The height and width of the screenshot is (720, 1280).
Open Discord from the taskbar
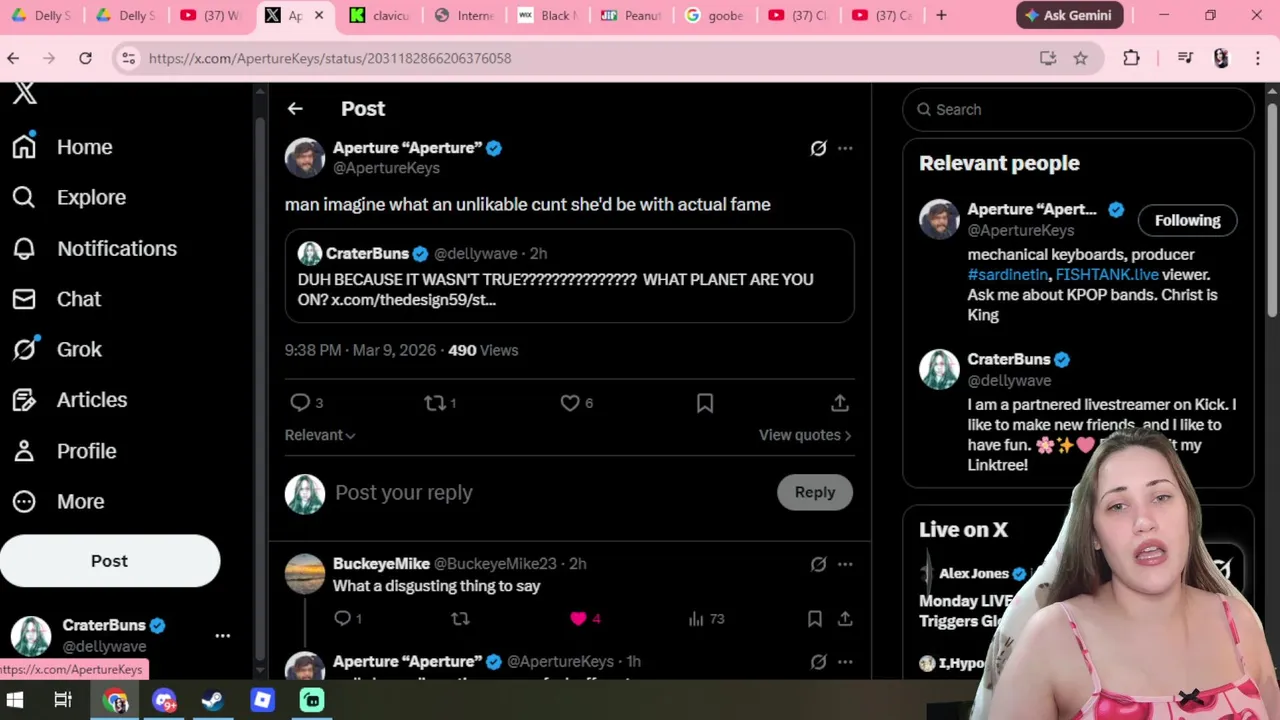(x=164, y=700)
